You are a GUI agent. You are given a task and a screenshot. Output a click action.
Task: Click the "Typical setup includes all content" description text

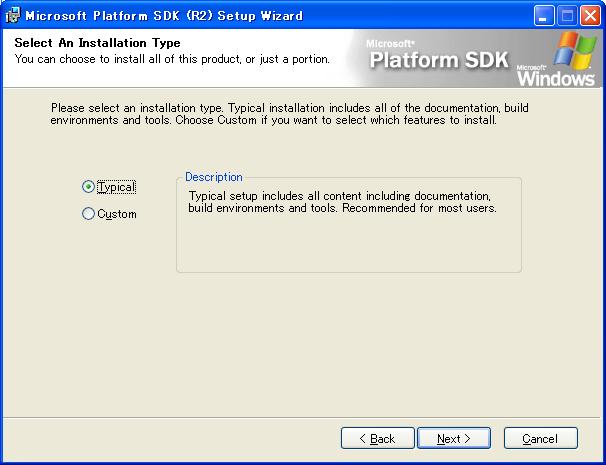[x=342, y=202]
